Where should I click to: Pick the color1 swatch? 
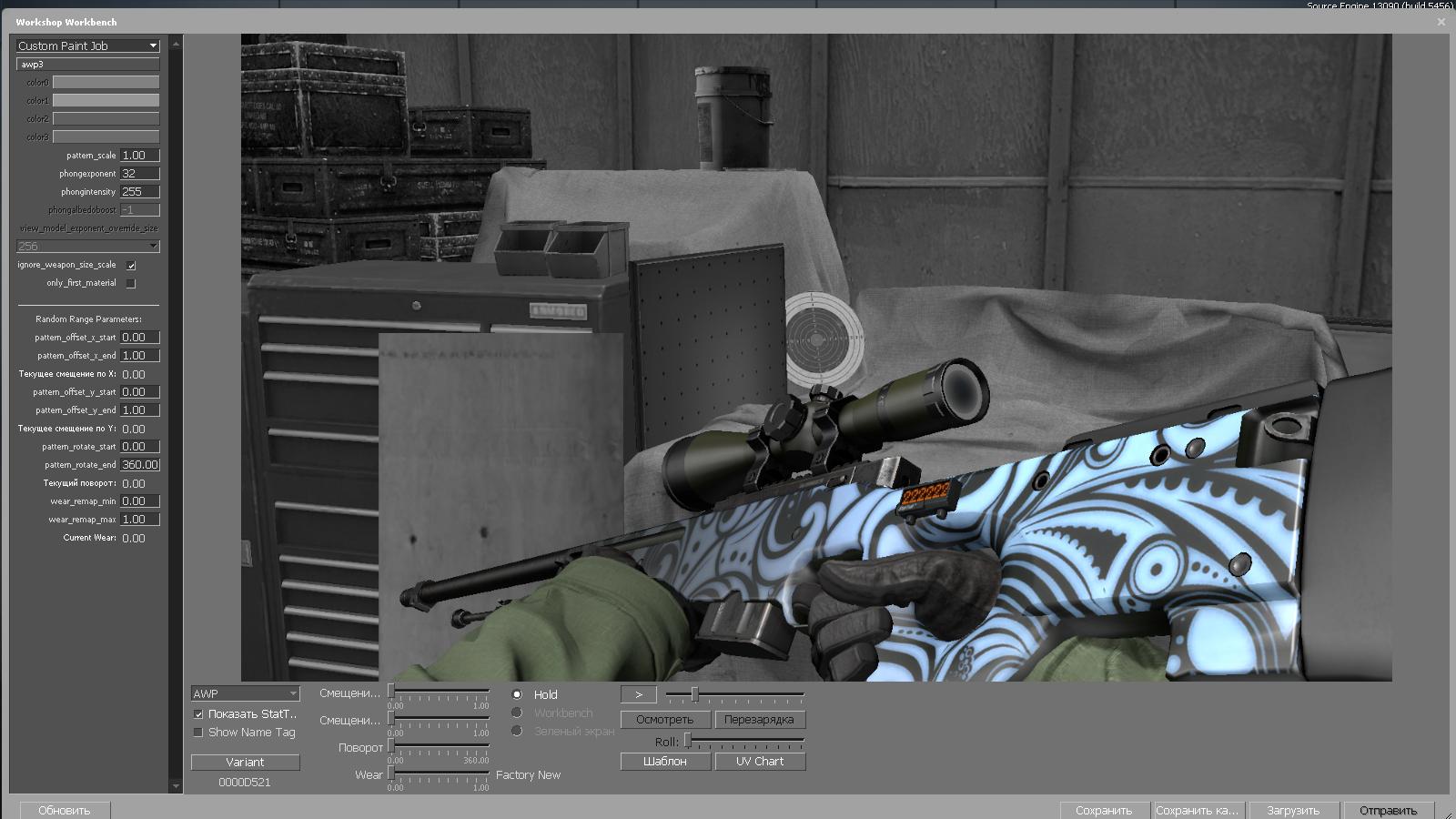click(106, 100)
